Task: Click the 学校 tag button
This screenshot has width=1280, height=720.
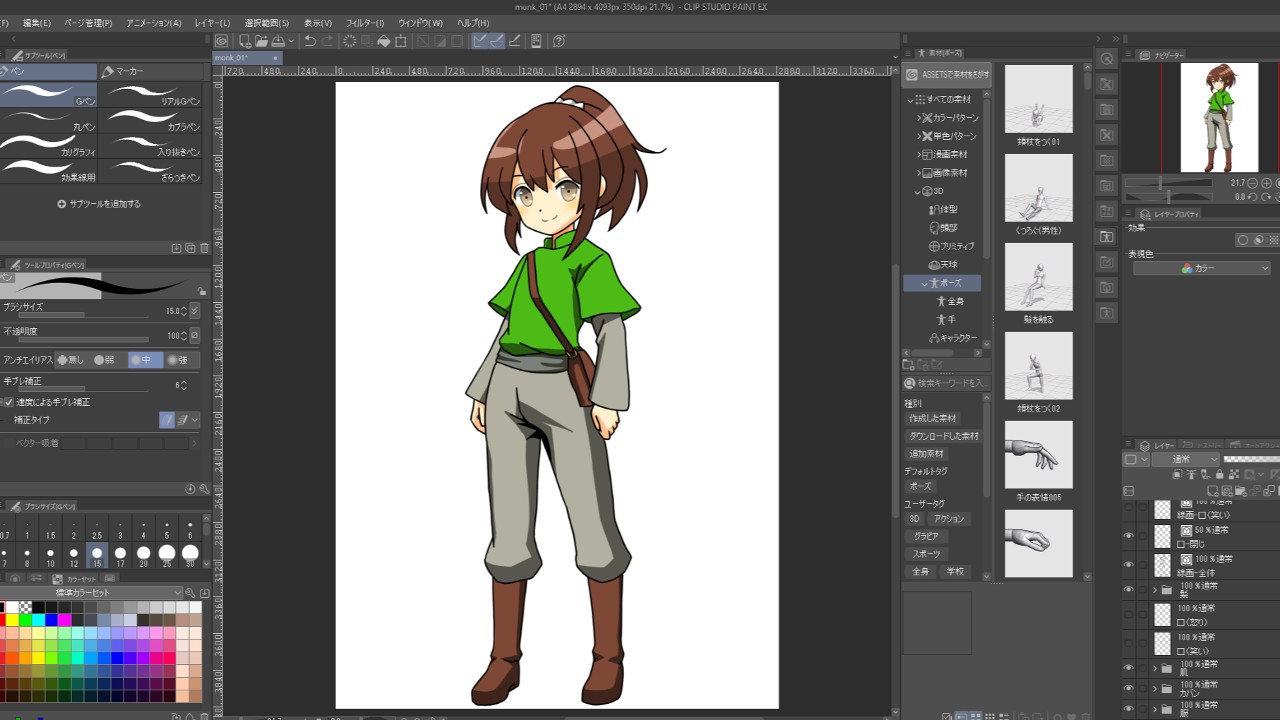Action: click(x=955, y=572)
